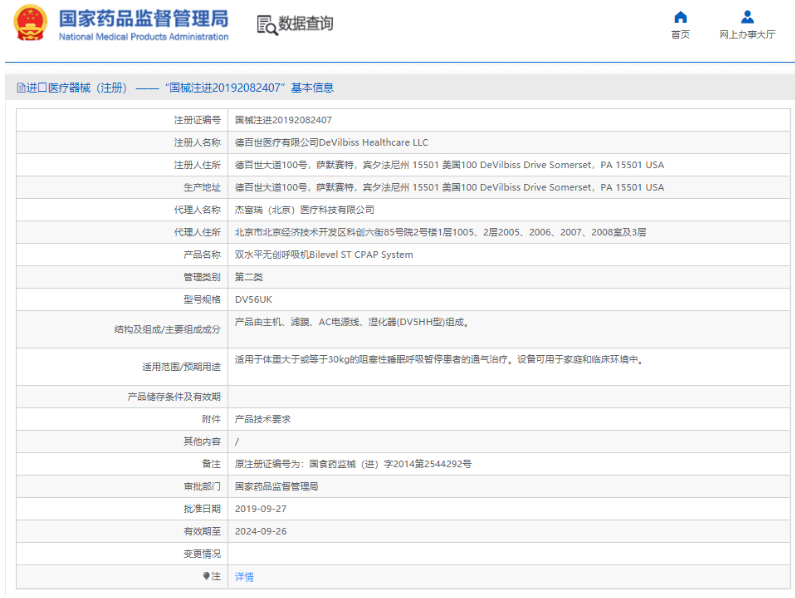Click the 数据查询 heading text
Image resolution: width=795 pixels, height=598 pixels.
coord(306,23)
